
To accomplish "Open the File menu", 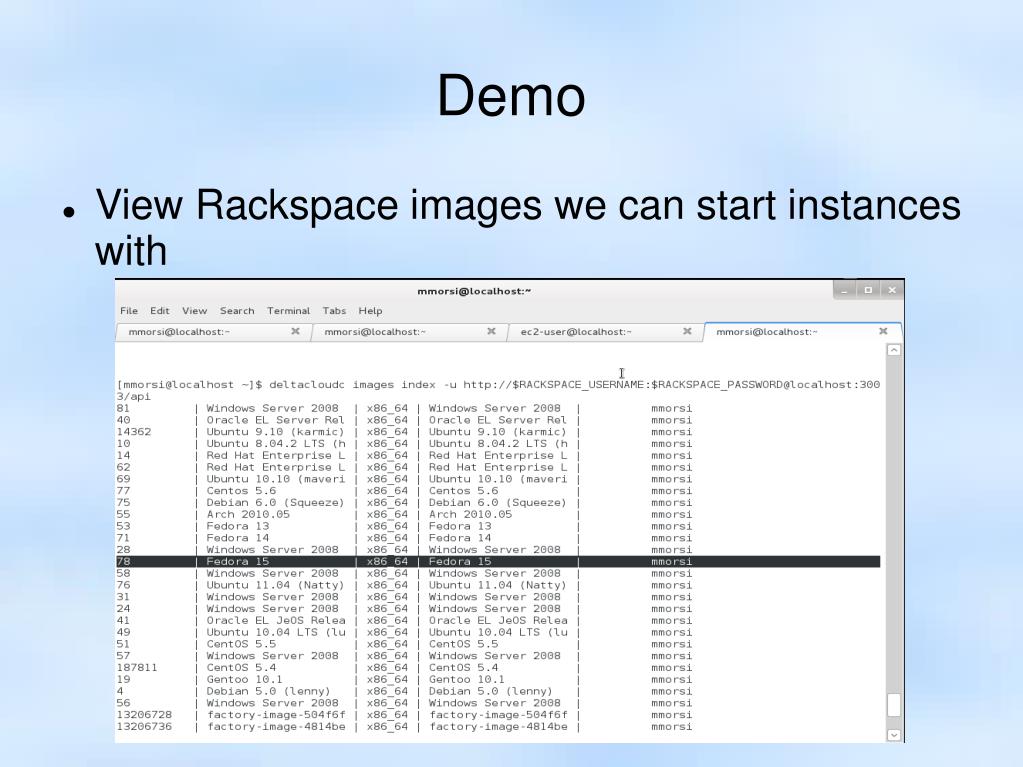I will click(129, 311).
